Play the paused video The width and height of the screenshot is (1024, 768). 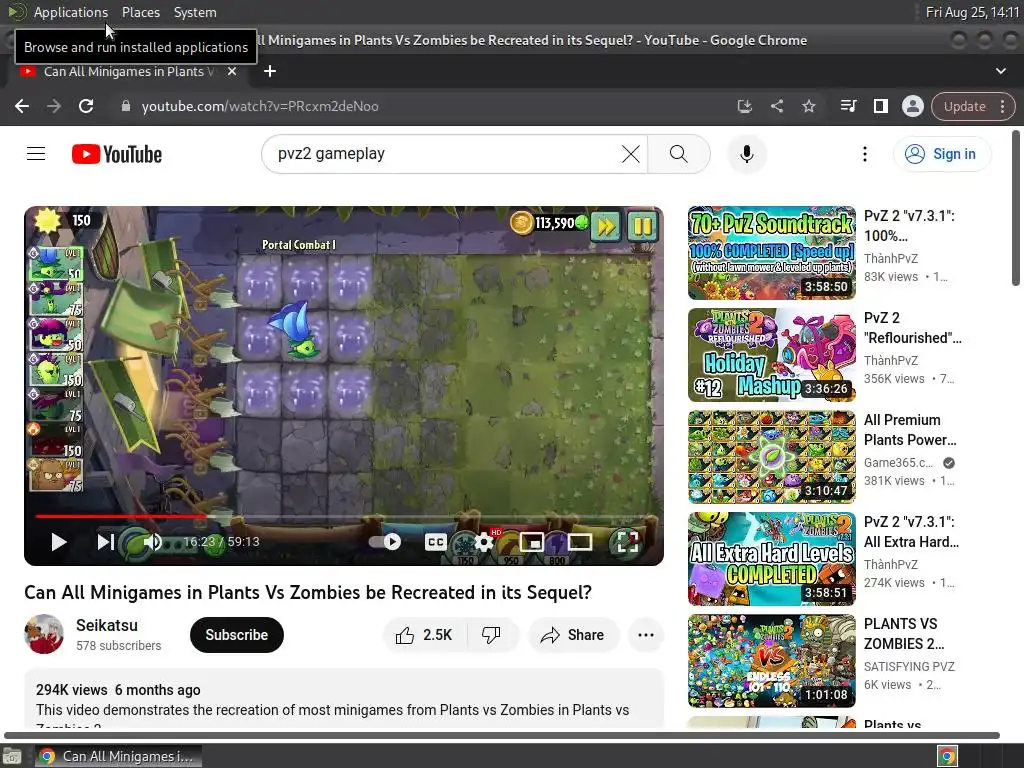pyautogui.click(x=58, y=542)
